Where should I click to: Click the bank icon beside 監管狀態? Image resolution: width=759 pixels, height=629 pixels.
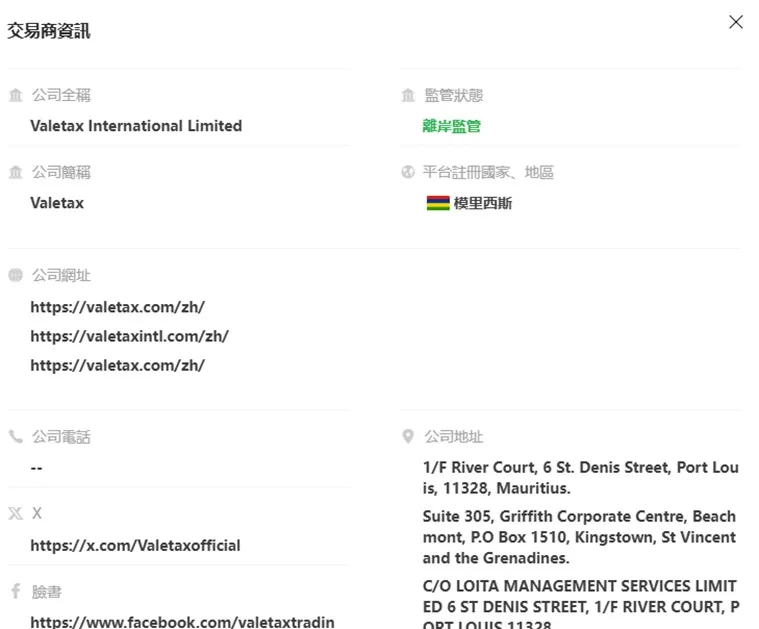pyautogui.click(x=408, y=95)
